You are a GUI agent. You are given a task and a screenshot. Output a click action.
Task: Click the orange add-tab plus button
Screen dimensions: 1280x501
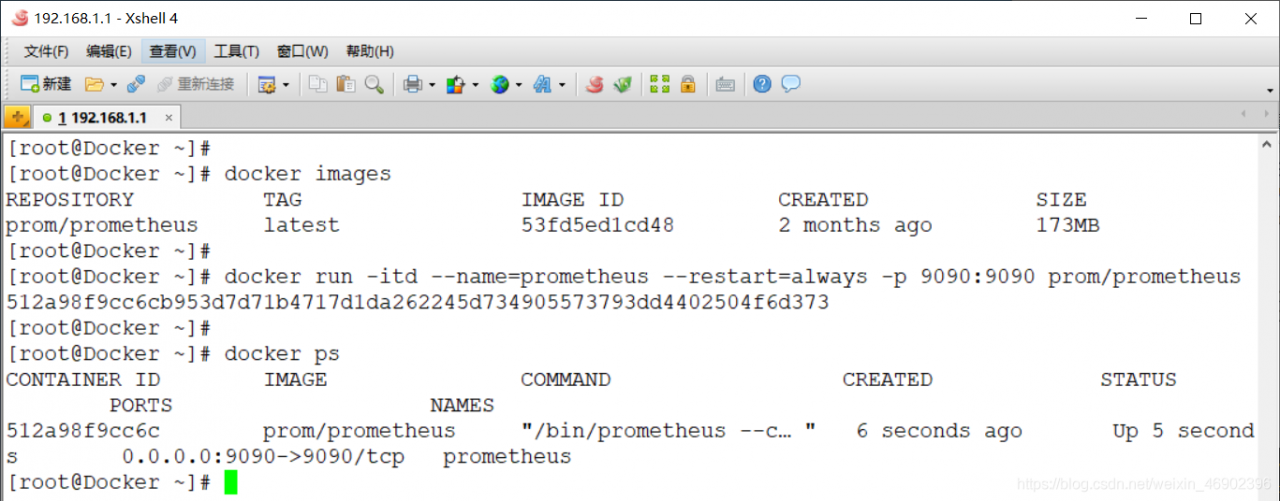click(x=17, y=117)
